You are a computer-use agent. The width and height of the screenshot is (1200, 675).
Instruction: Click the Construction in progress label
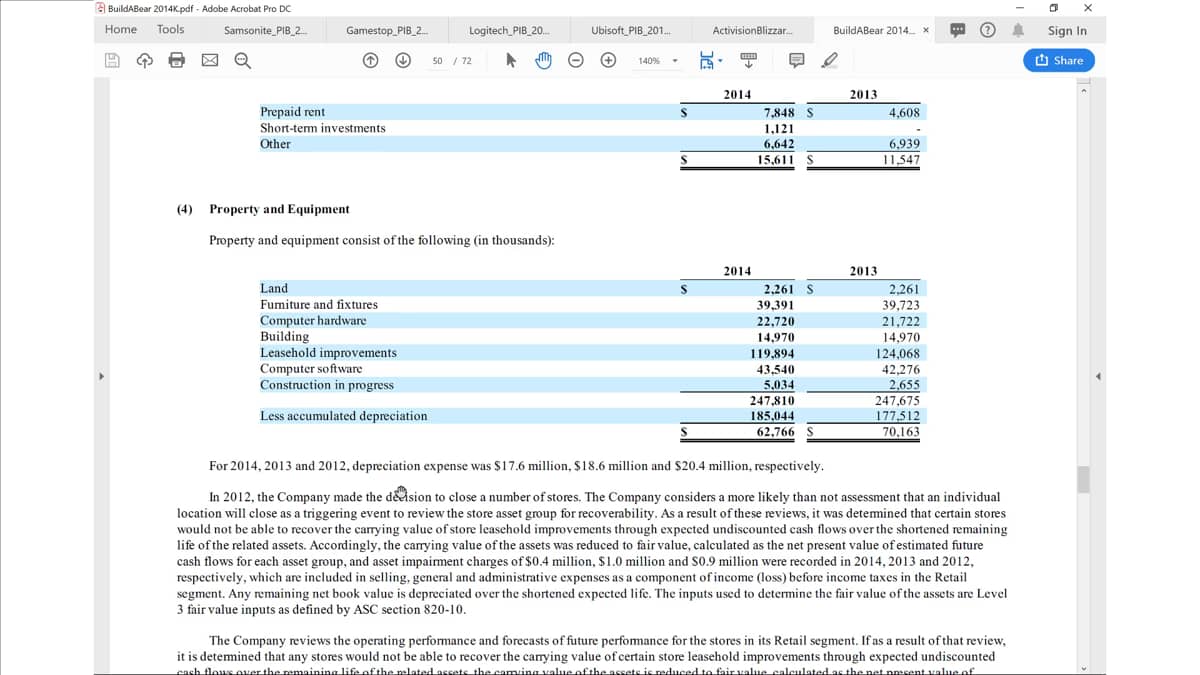327,385
